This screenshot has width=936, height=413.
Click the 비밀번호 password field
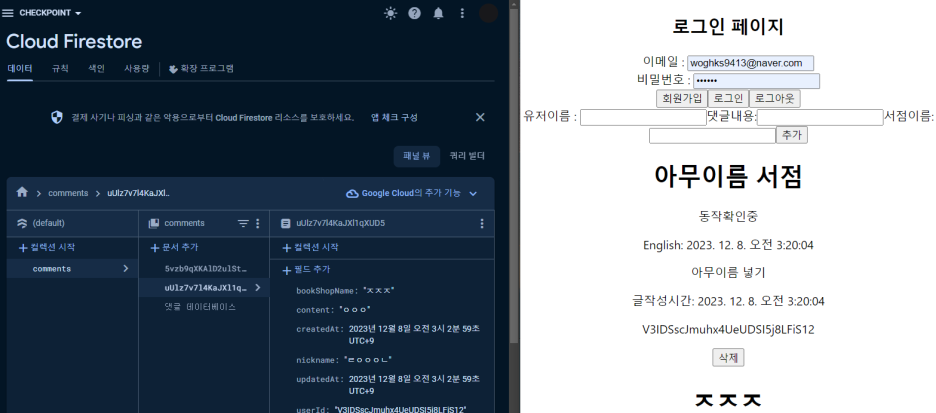pos(756,81)
